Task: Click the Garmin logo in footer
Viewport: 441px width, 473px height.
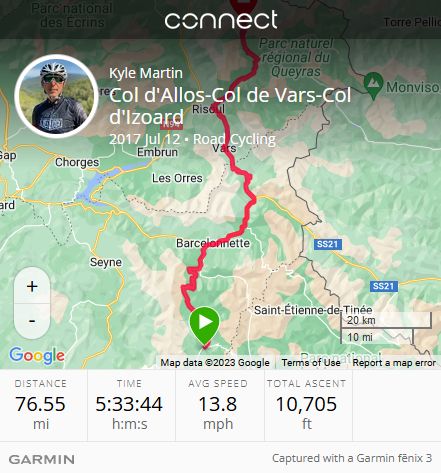Action: tap(41, 460)
